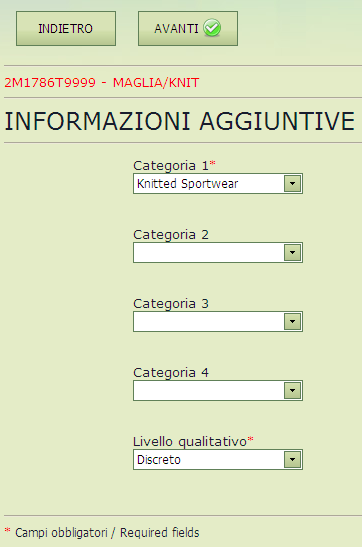Image resolution: width=362 pixels, height=547 pixels.
Task: Expand the Categoria 2 dropdown arrow
Action: click(x=293, y=253)
